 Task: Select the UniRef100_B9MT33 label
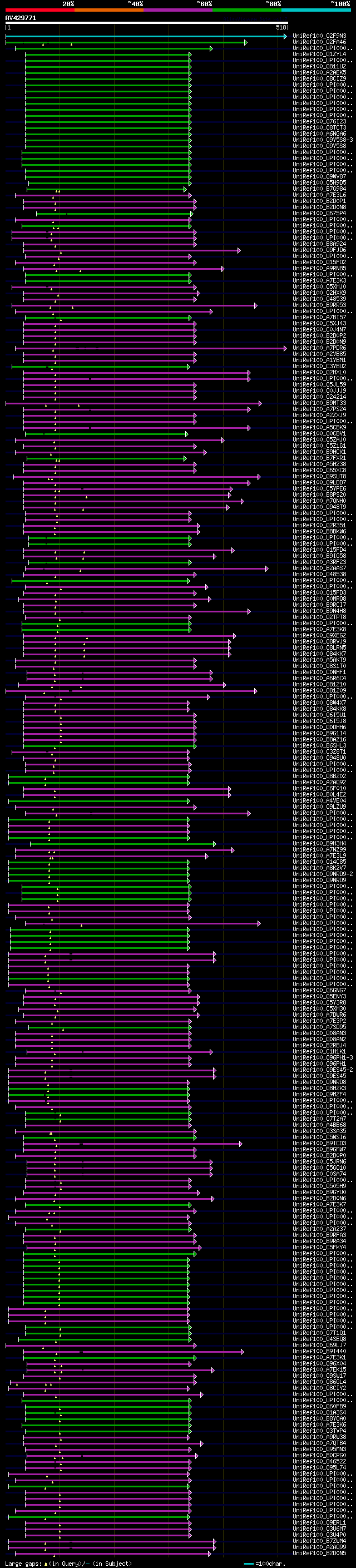(x=319, y=403)
